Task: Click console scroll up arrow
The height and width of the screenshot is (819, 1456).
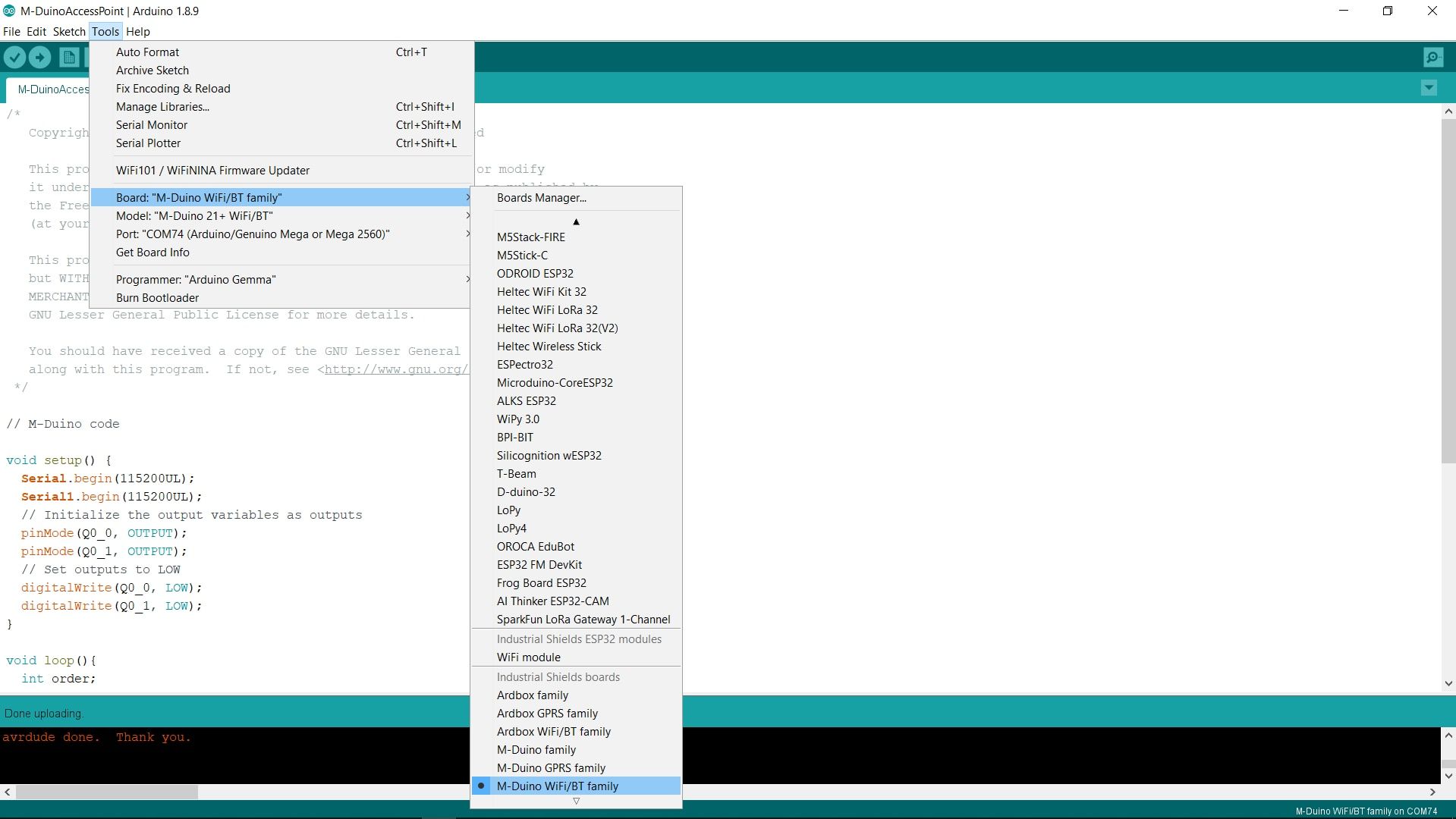Action: pos(1448,735)
